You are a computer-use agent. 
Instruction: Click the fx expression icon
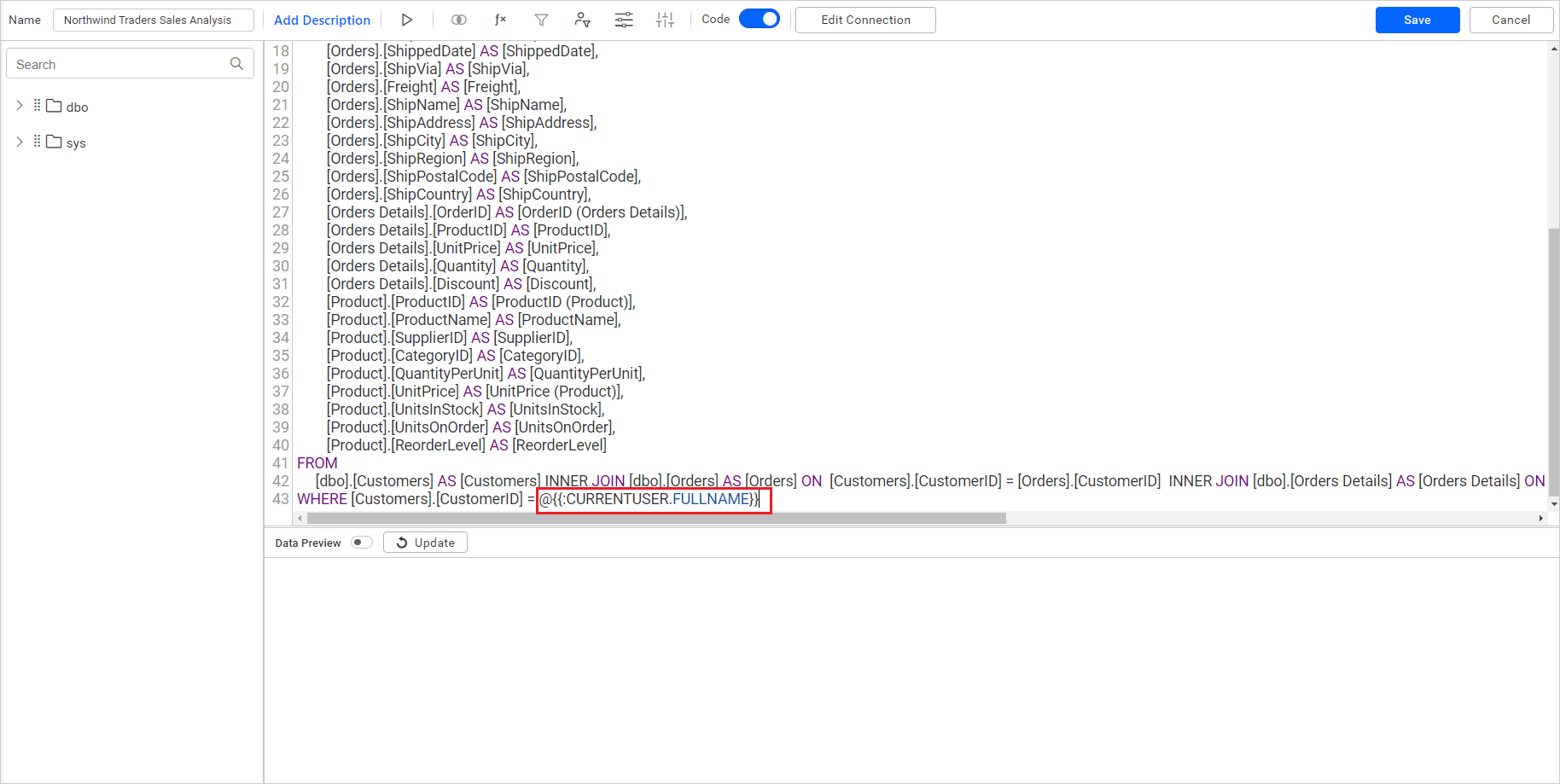point(501,19)
